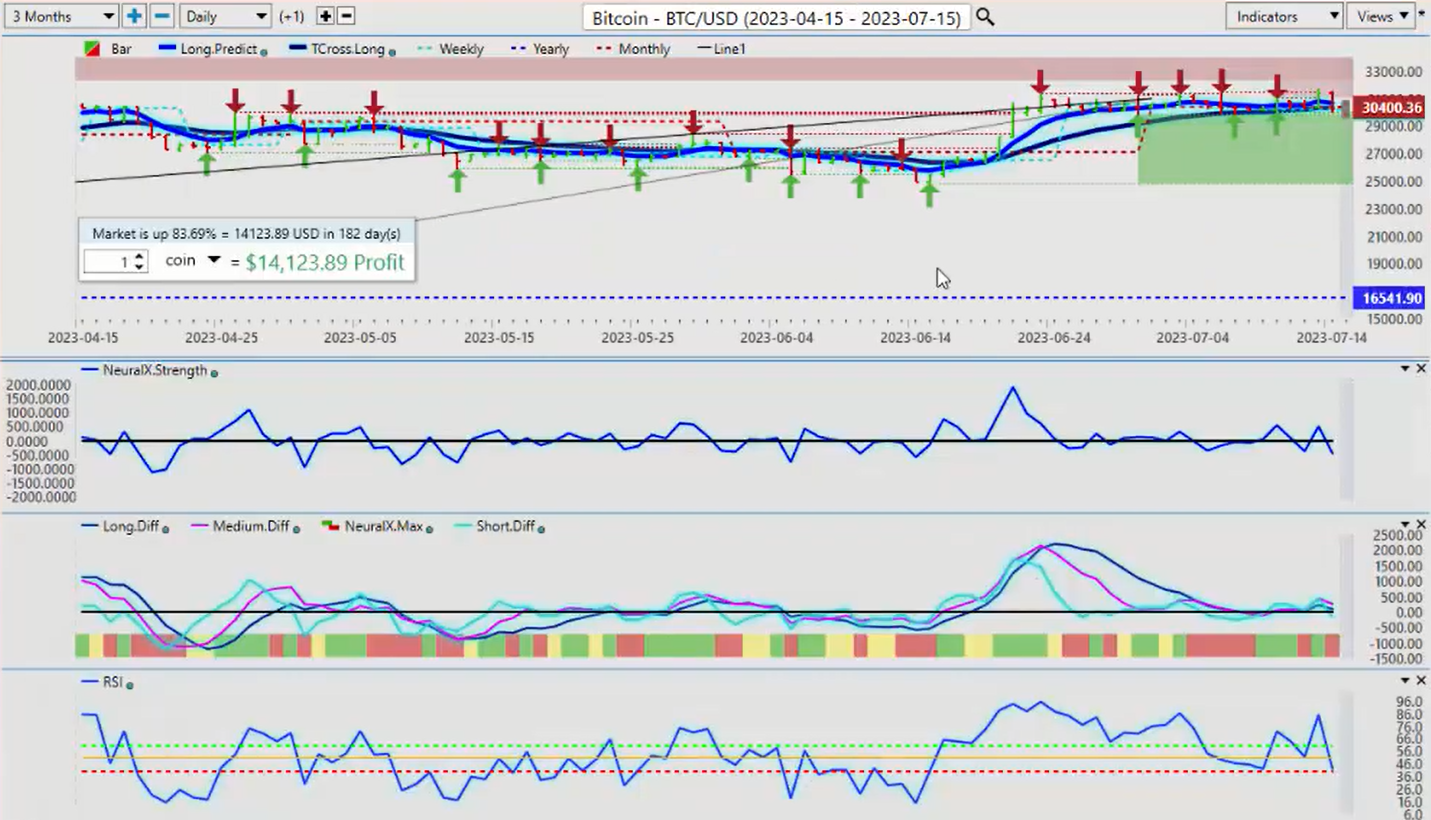The width and height of the screenshot is (1431, 820).
Task: Open the Daily interval dropdown
Action: 225,16
